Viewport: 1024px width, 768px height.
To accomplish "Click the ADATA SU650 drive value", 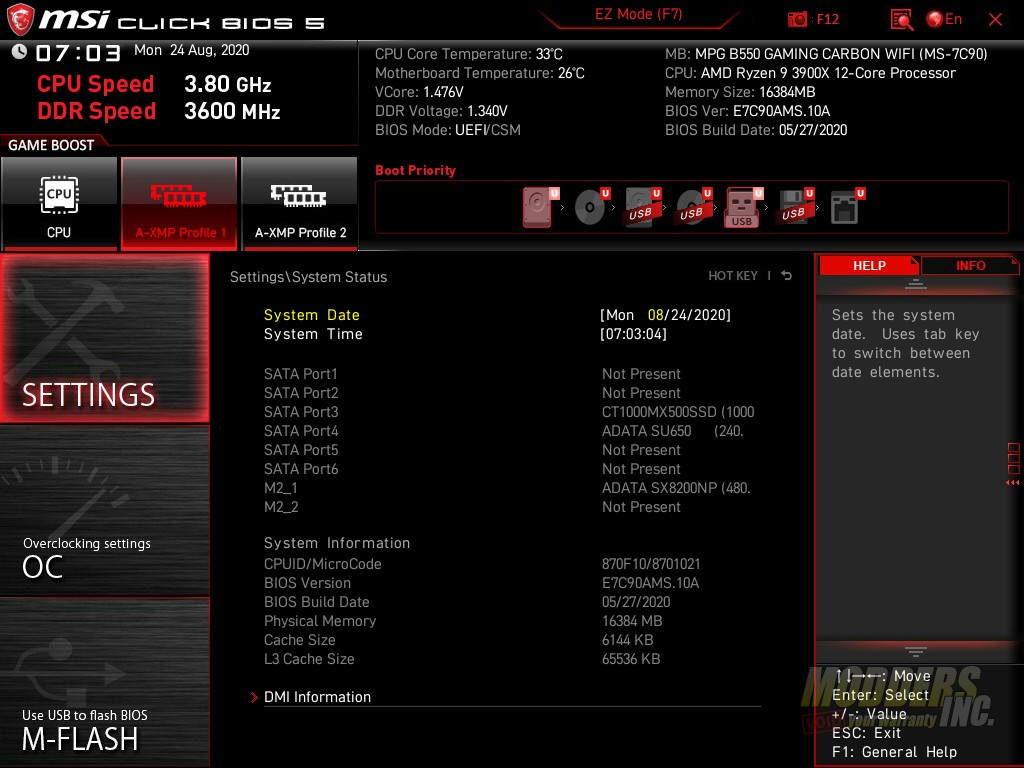I will coord(673,430).
